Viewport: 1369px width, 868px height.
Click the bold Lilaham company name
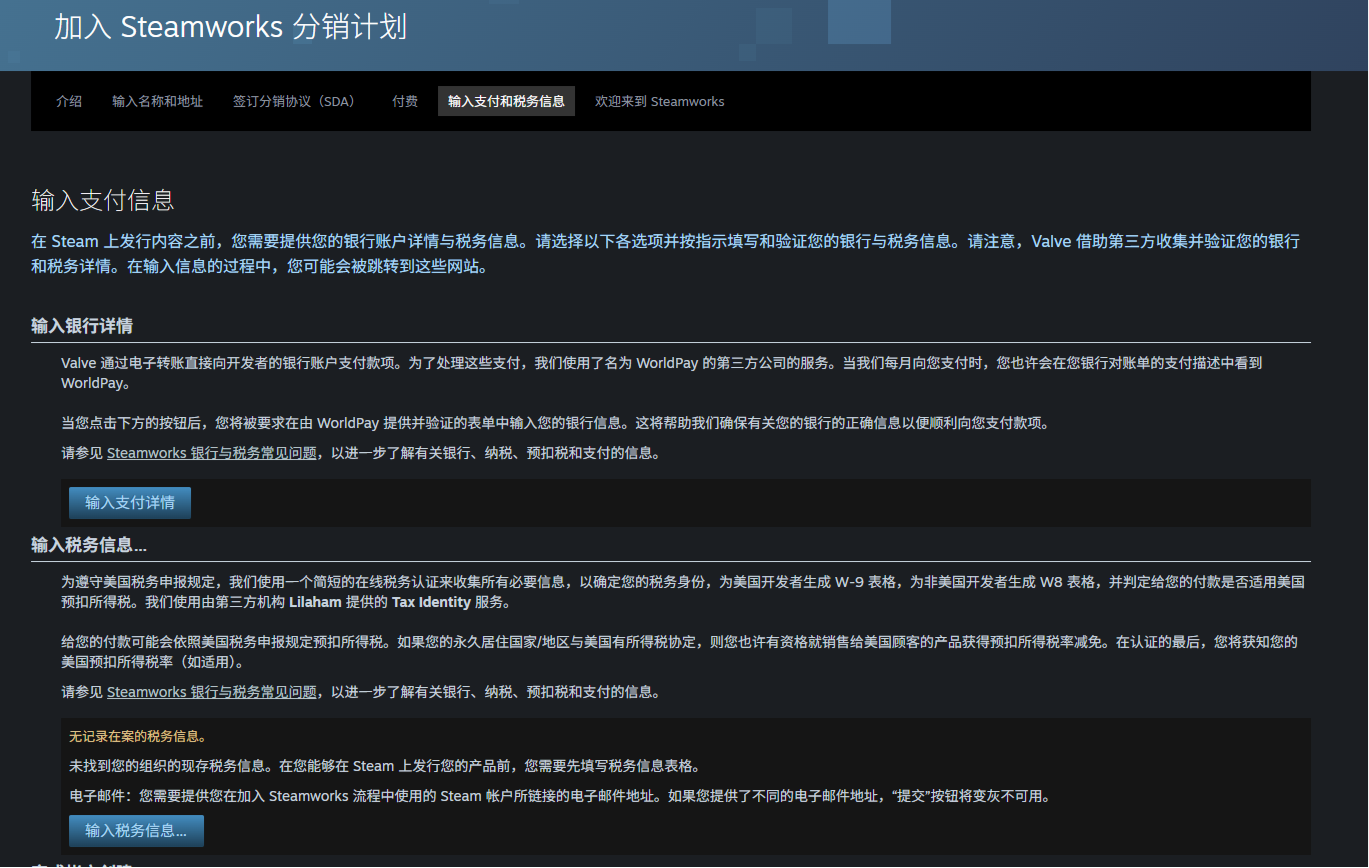click(315, 602)
